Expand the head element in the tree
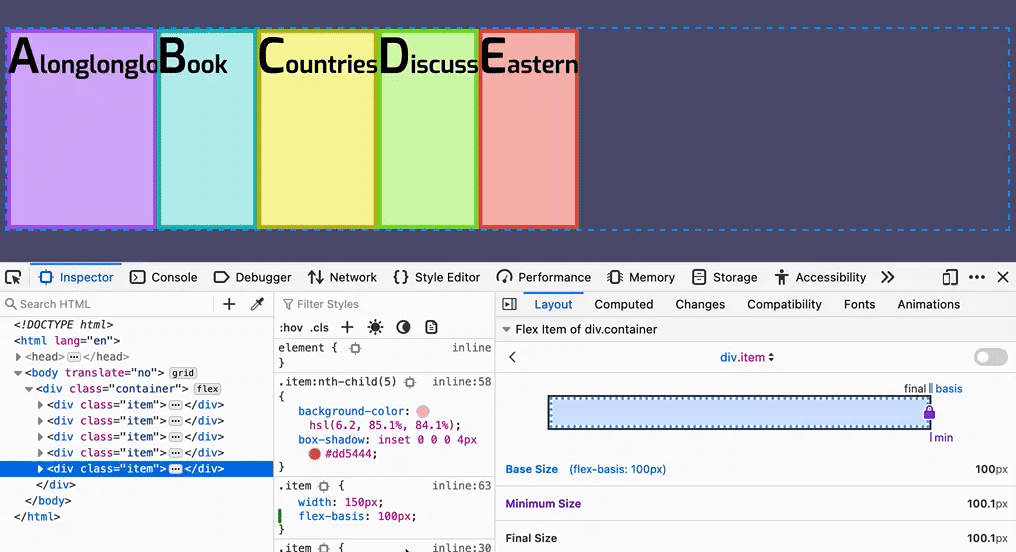 click(x=19, y=357)
